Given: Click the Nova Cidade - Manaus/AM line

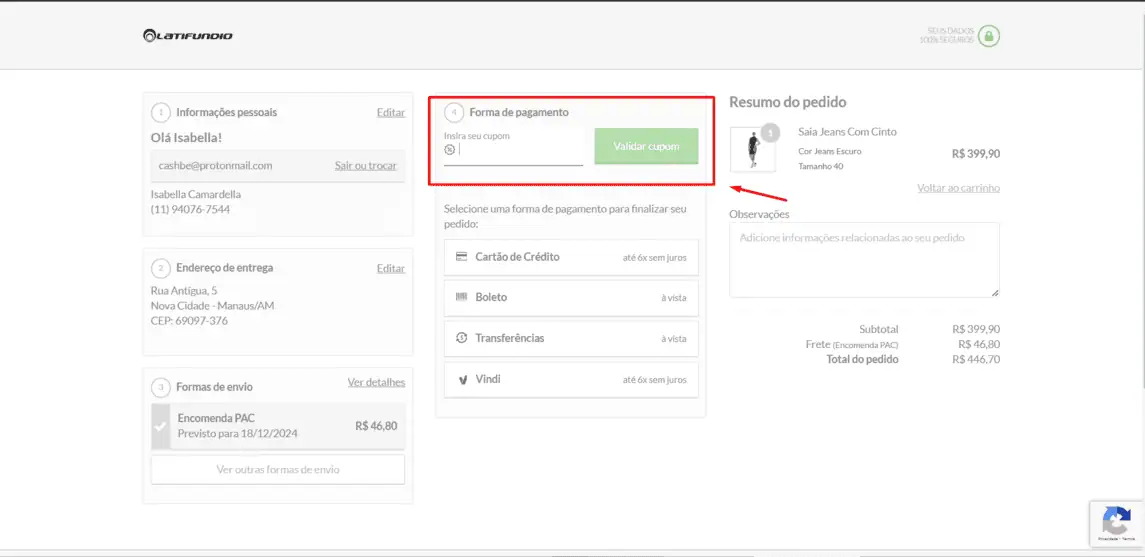Looking at the screenshot, I should 212,306.
